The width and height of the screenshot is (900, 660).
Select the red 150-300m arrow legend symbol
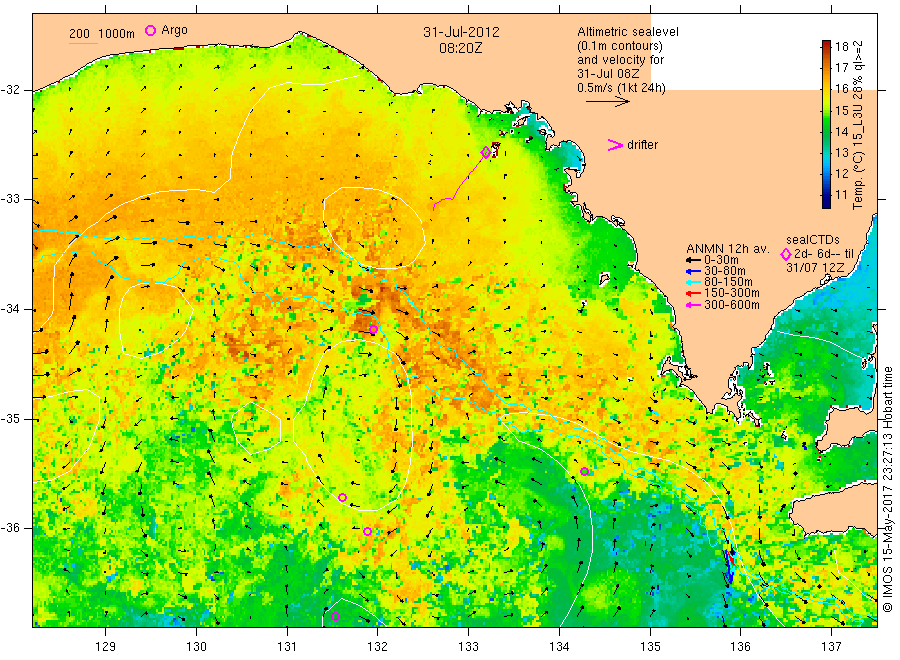(693, 293)
